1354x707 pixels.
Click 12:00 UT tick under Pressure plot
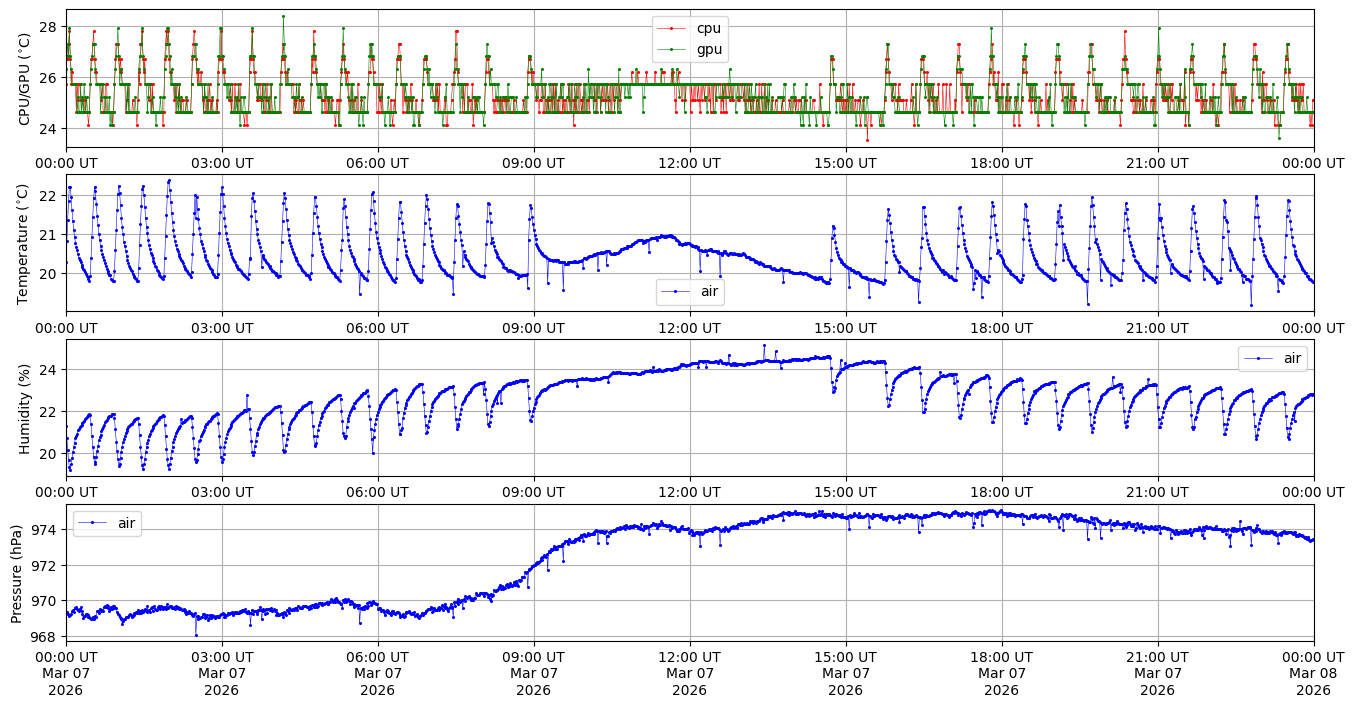690,656
